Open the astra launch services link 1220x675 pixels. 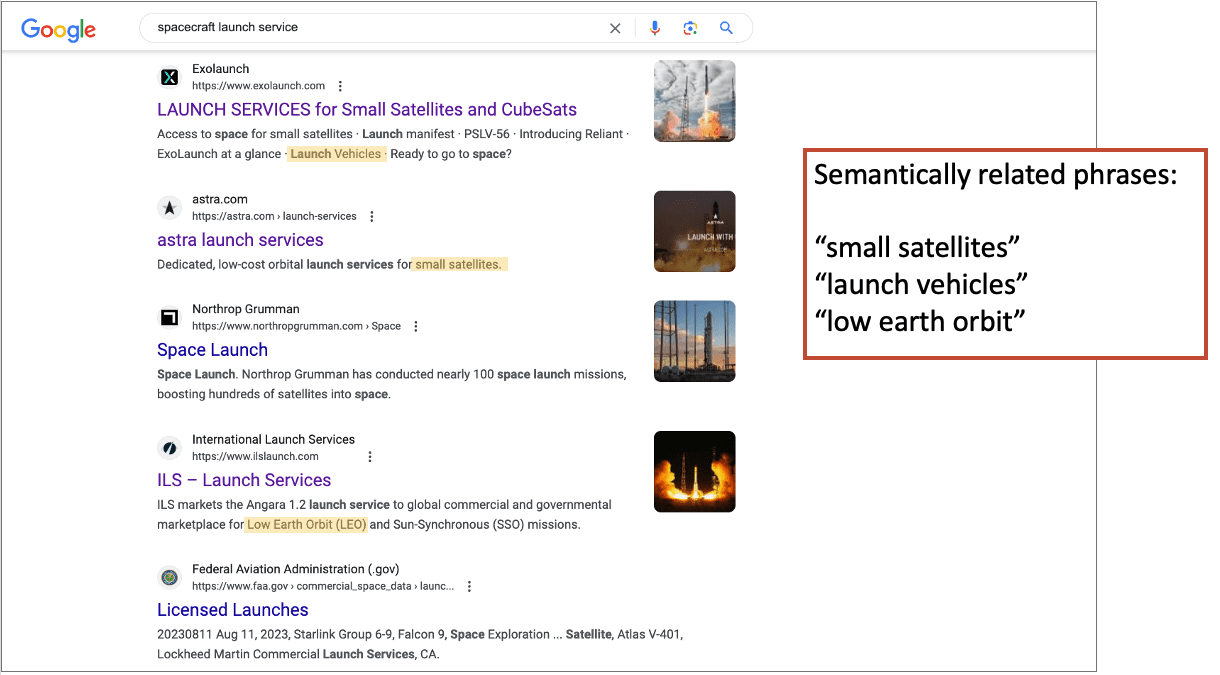(x=240, y=240)
